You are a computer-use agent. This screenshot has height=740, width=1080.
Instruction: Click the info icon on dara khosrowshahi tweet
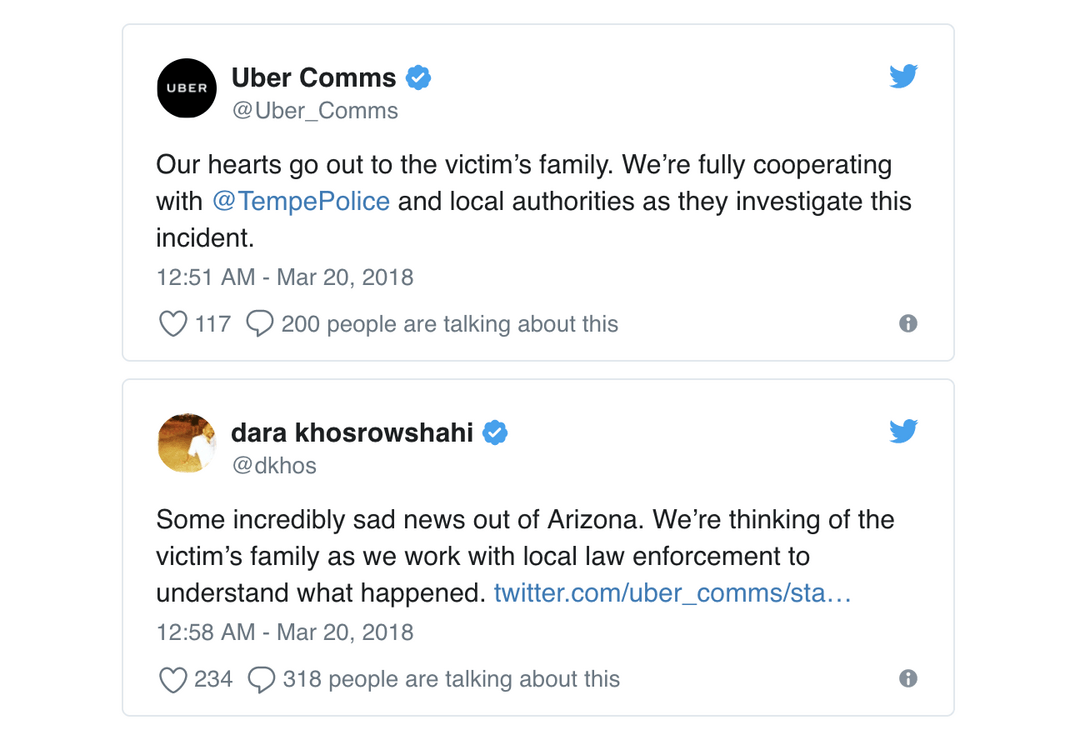(x=908, y=678)
